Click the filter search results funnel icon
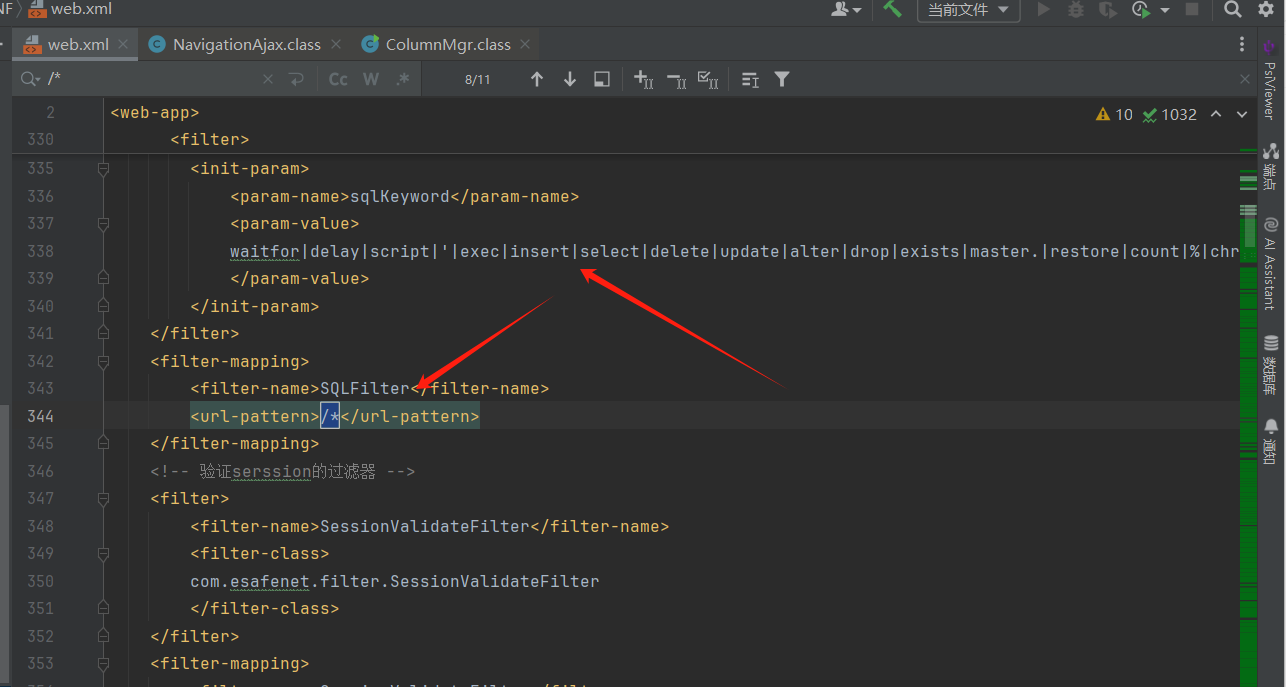1286x687 pixels. pos(782,79)
